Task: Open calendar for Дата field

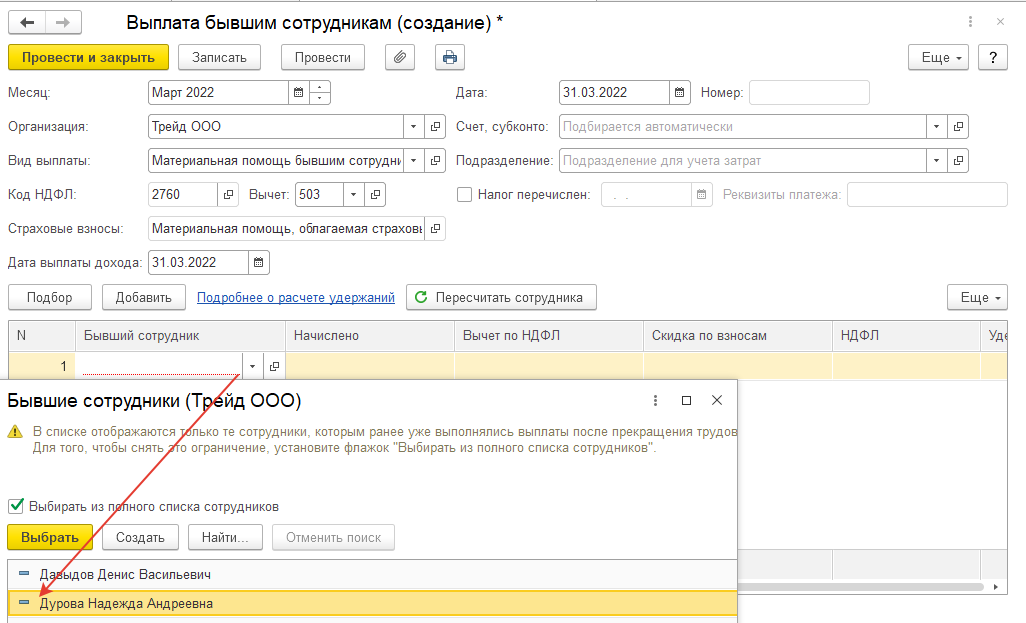Action: pos(680,93)
